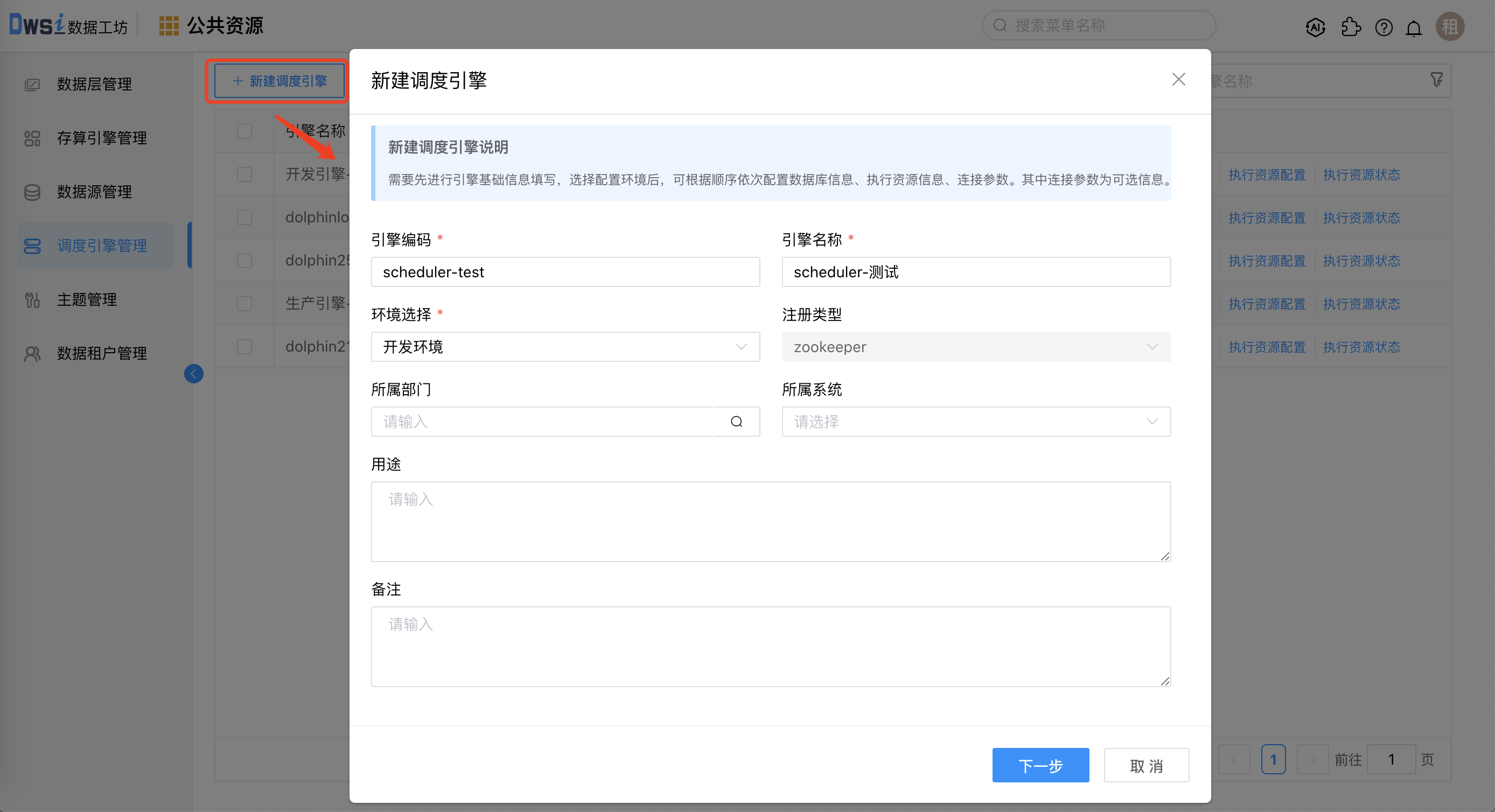Click the help question-mark icon
Image resolution: width=1495 pixels, height=812 pixels.
click(1384, 27)
